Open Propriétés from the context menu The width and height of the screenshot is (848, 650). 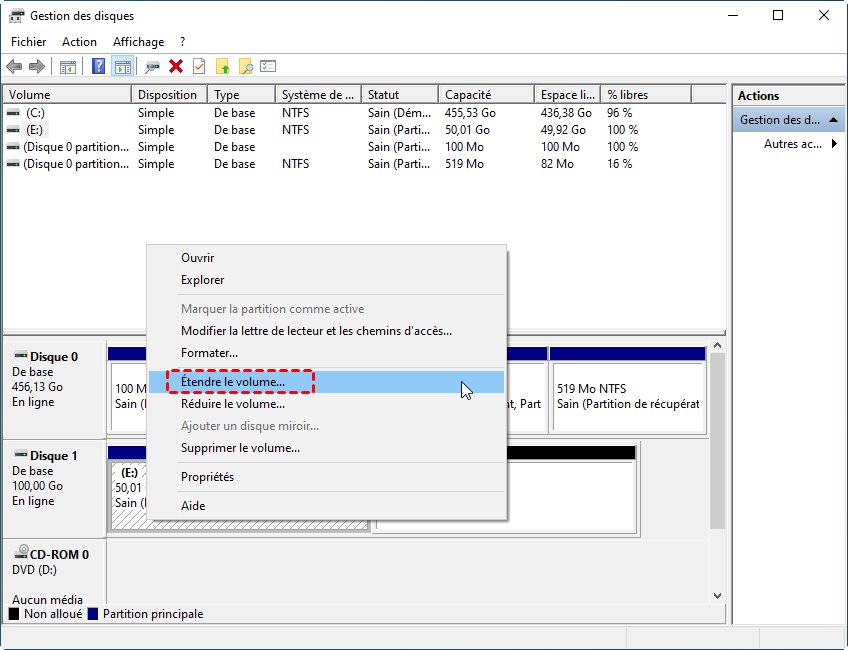click(327, 477)
